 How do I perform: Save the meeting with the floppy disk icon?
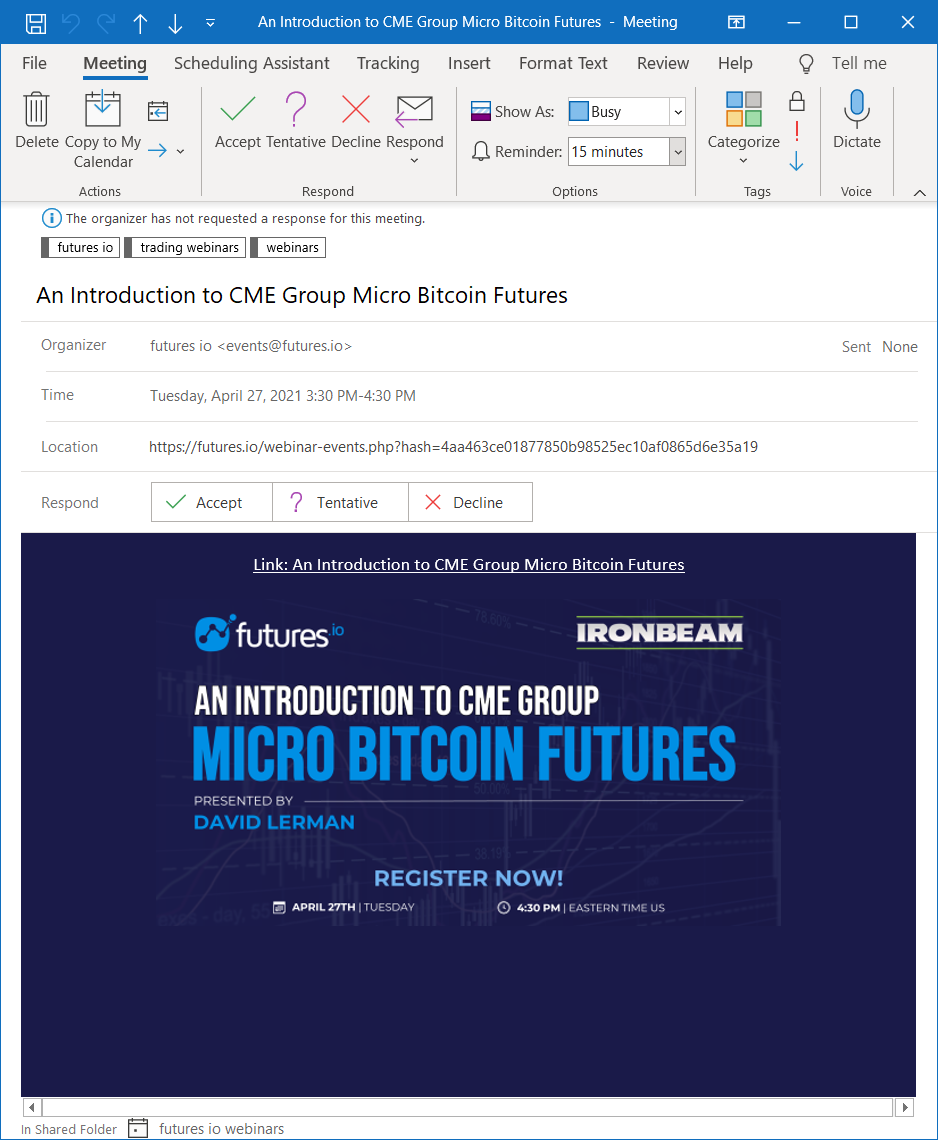36,23
